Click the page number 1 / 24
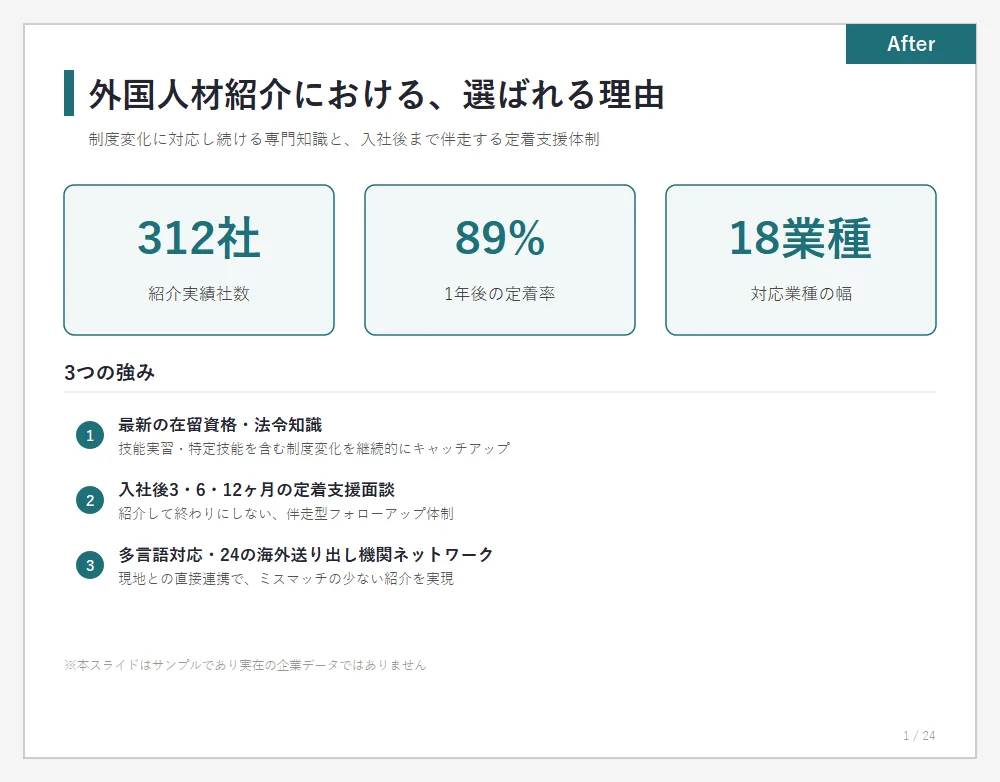 point(919,735)
